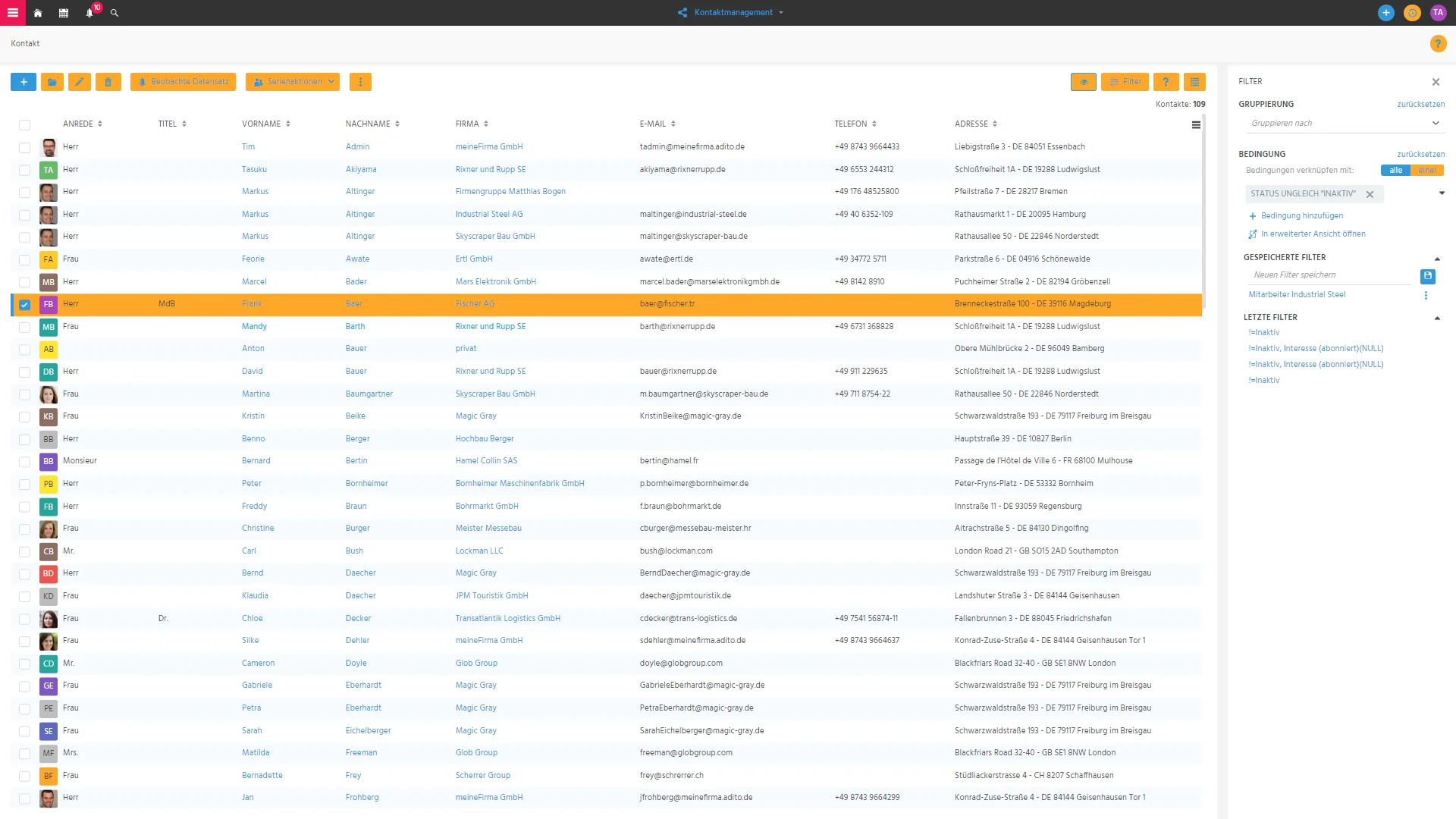
Task: Click the KB avatar of Kristin Beike
Action: 49,417
